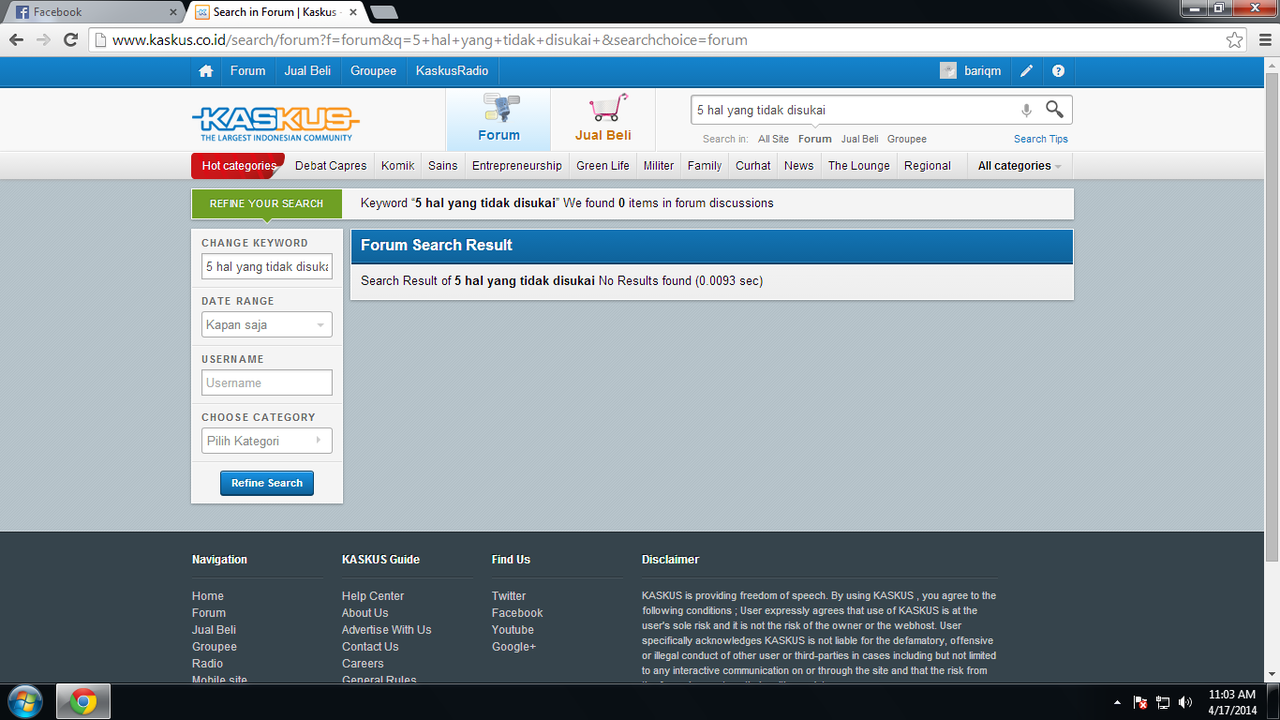Set search scope to Jual Beli

click(860, 139)
